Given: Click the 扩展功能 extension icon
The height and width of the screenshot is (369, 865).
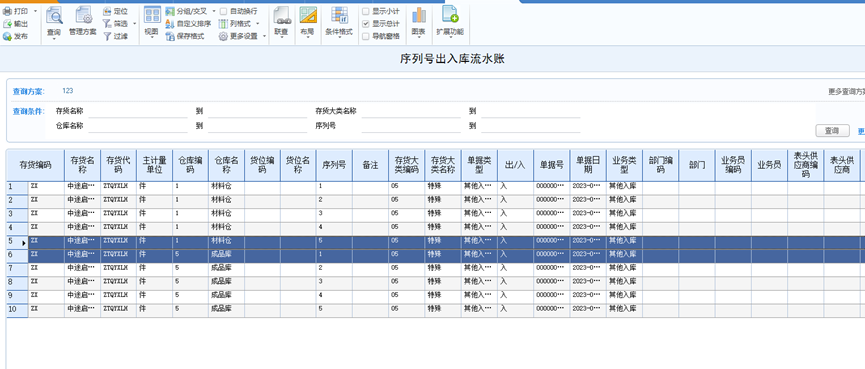Looking at the screenshot, I should [450, 14].
